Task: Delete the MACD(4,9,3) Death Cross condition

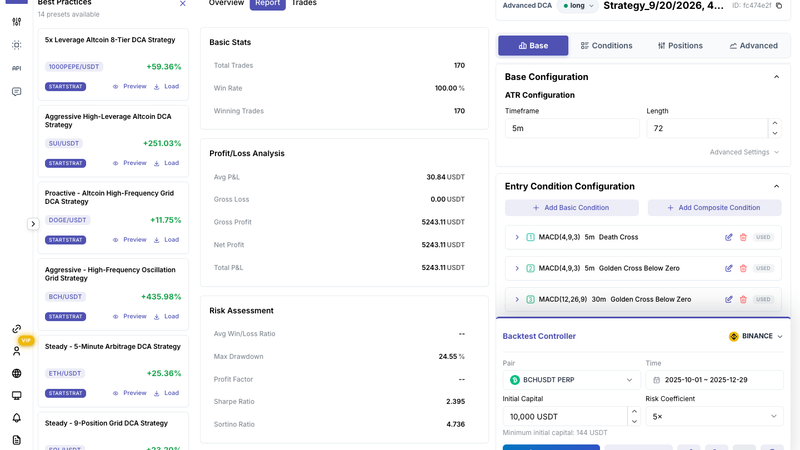Action: point(743,237)
